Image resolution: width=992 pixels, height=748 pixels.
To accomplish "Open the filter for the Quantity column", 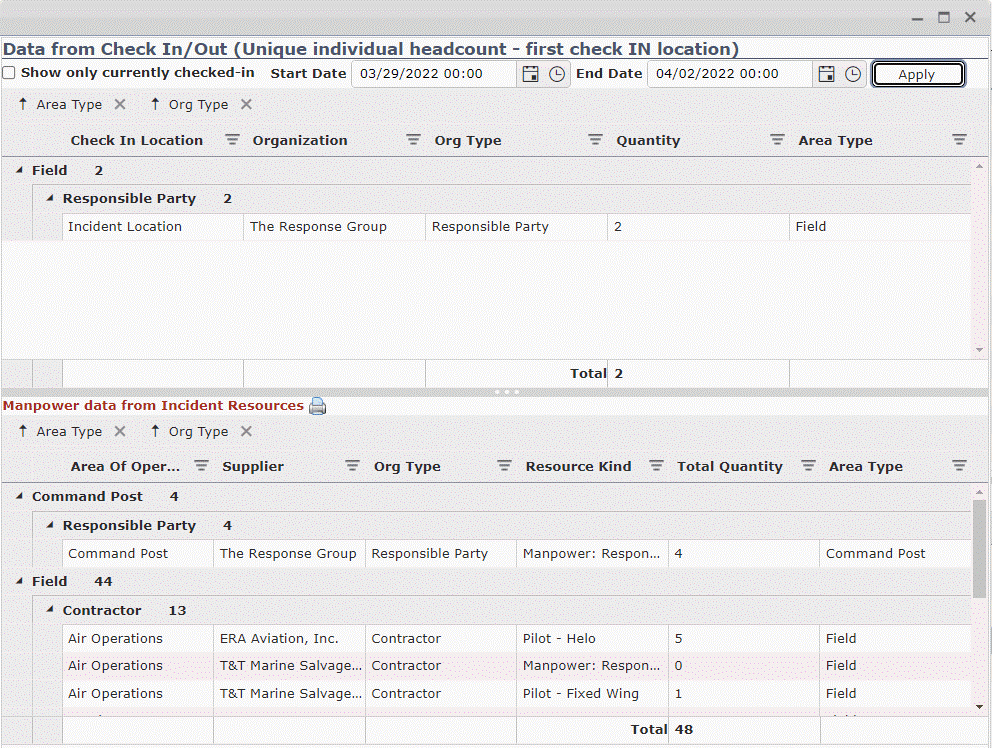I will pyautogui.click(x=776, y=140).
